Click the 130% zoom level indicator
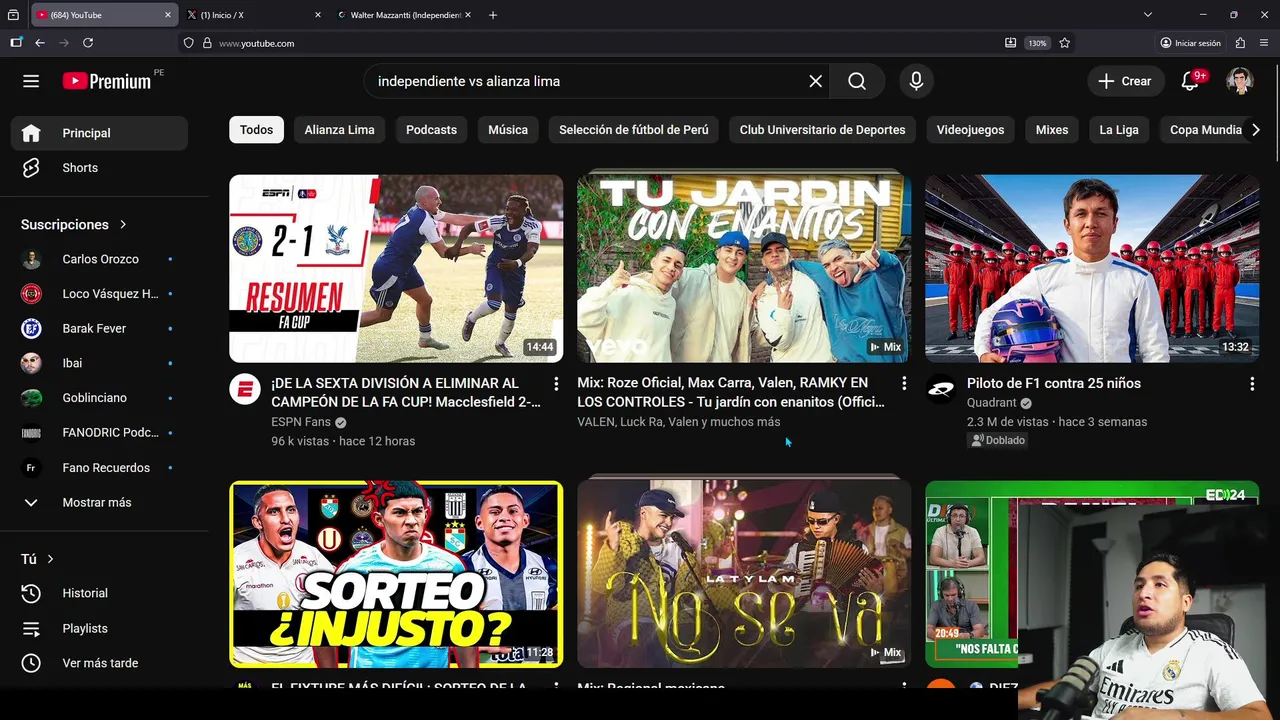This screenshot has width=1280, height=720. point(1038,43)
